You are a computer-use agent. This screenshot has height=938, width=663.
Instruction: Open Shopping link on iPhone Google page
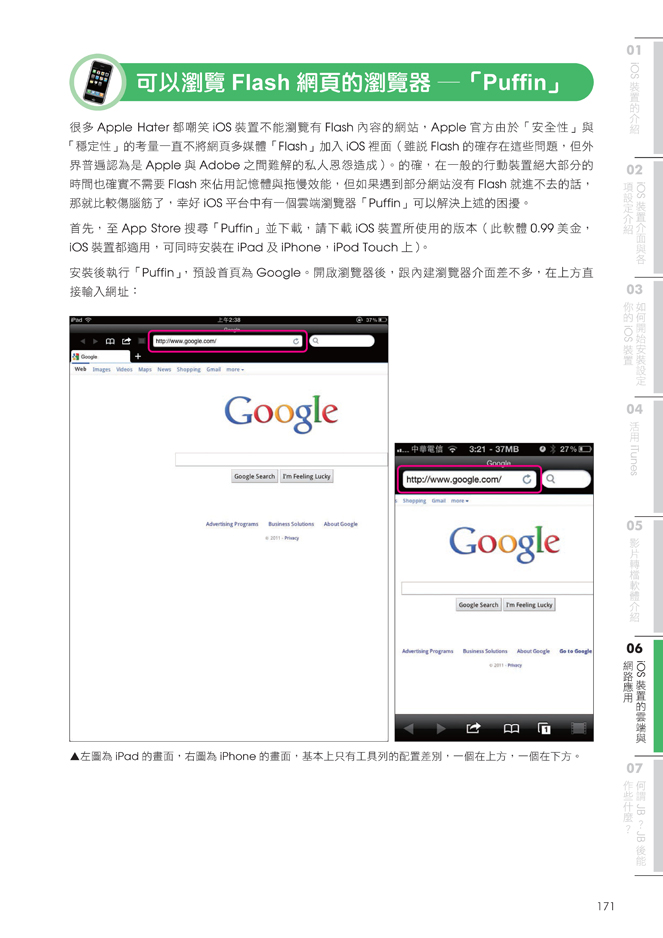pyautogui.click(x=414, y=501)
